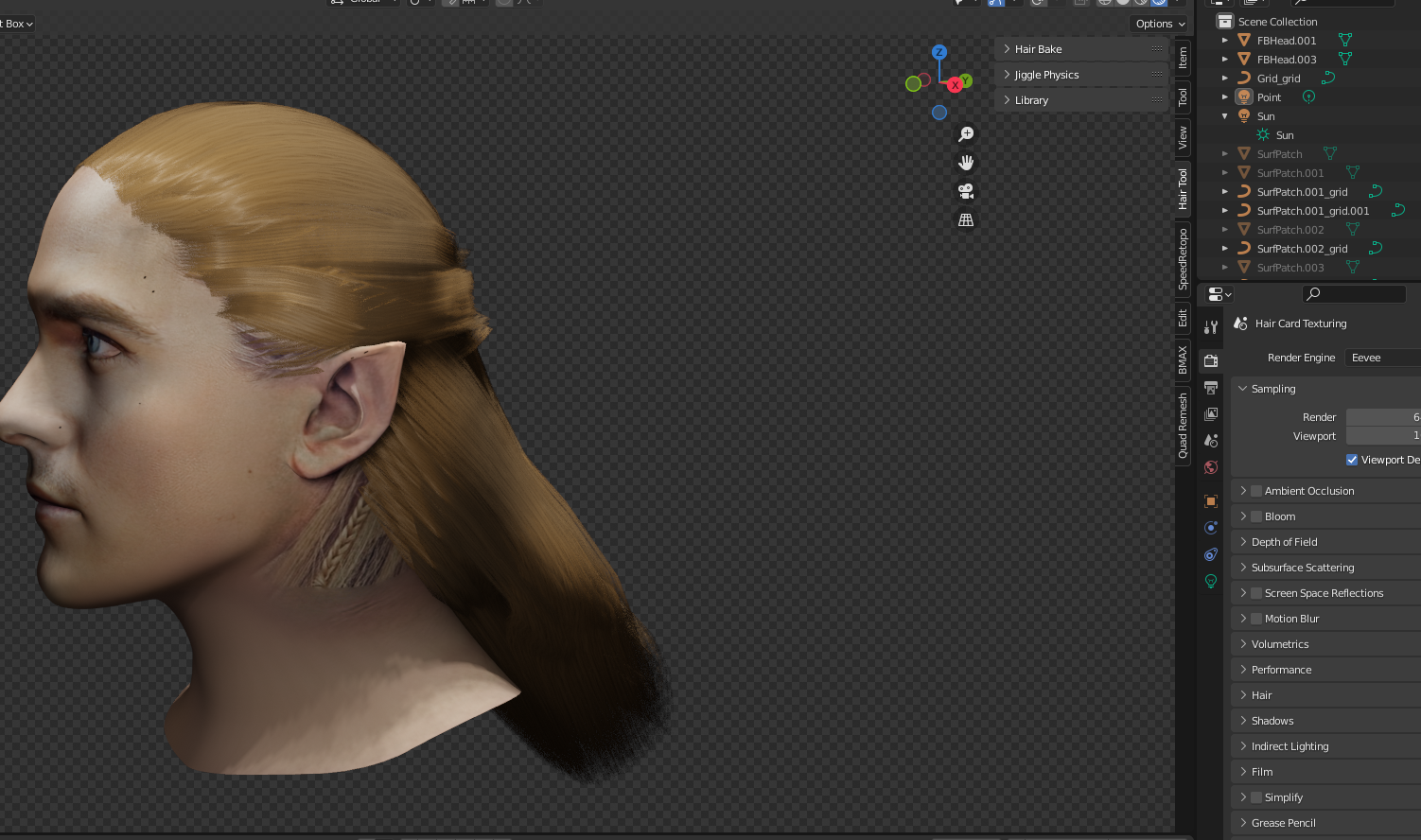The image size is (1421, 840).
Task: Open the Object properties tab icon
Action: (x=1211, y=501)
